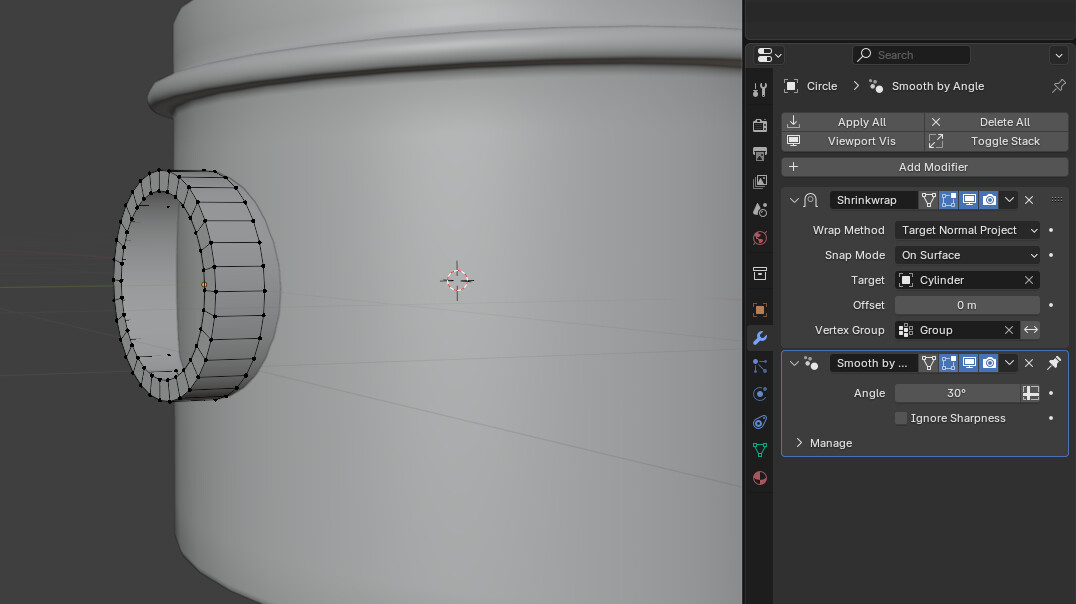Open the Shrinkwrap modifier extras dropdown
Screen dimensions: 1076x604
coord(1009,200)
